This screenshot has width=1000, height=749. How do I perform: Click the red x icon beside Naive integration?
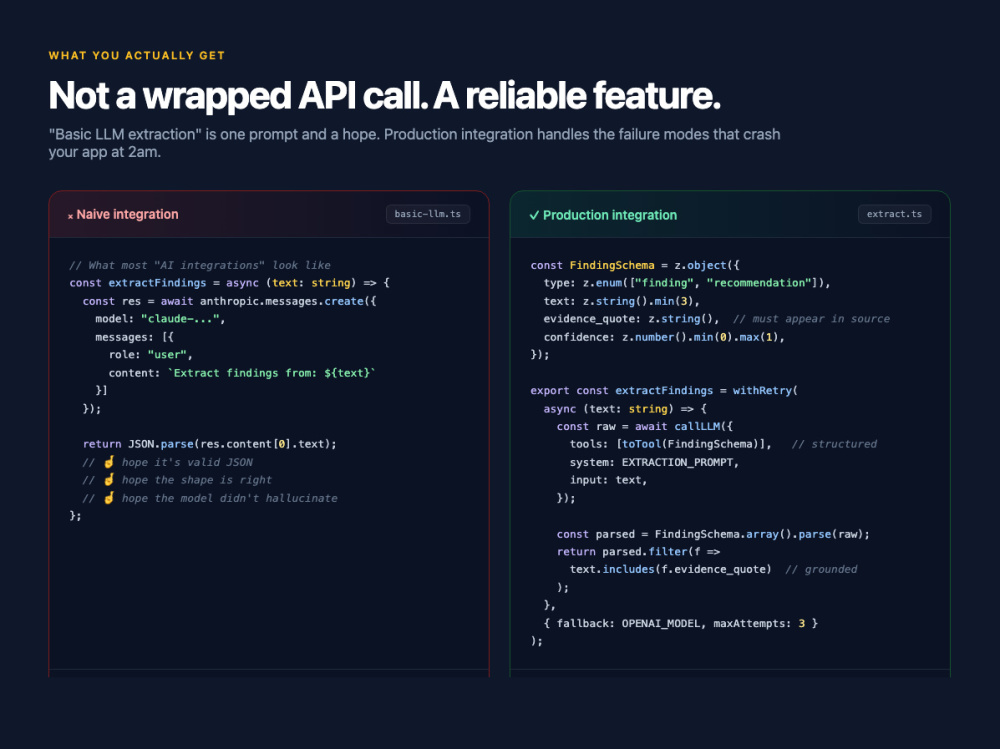point(70,216)
